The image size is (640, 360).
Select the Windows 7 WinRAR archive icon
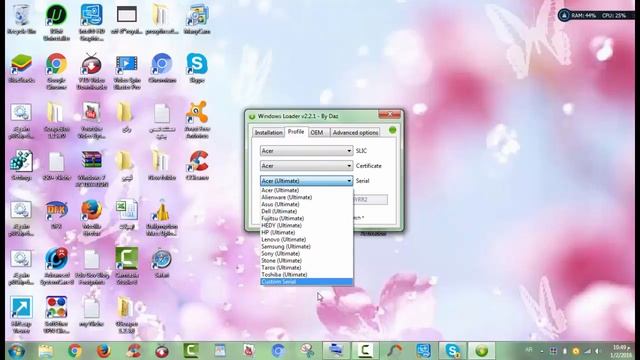91,169
